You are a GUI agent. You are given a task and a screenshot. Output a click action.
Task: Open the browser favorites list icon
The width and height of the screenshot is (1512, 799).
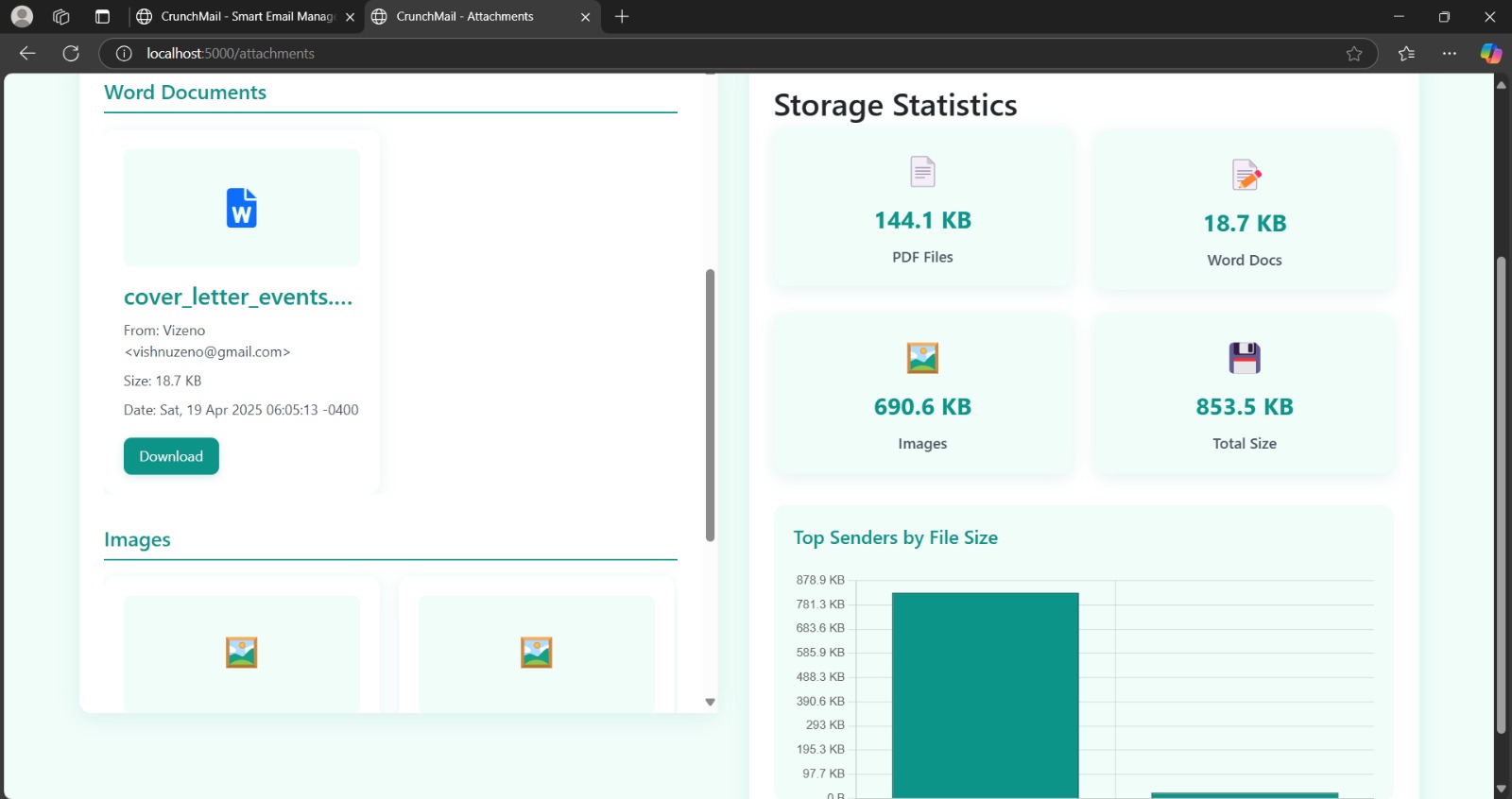tap(1406, 54)
